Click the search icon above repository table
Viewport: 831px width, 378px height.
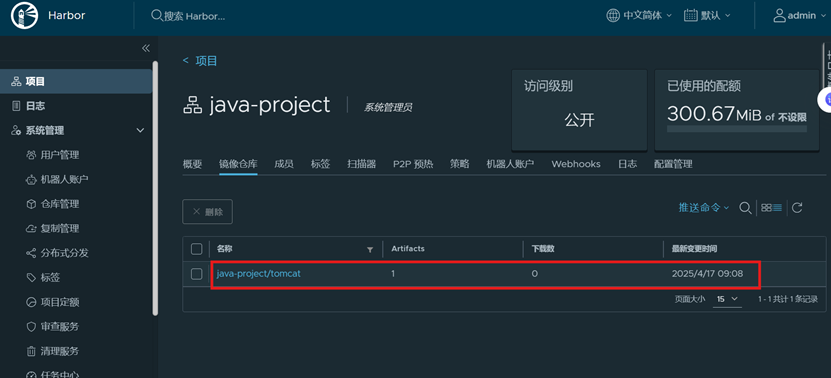coord(745,208)
